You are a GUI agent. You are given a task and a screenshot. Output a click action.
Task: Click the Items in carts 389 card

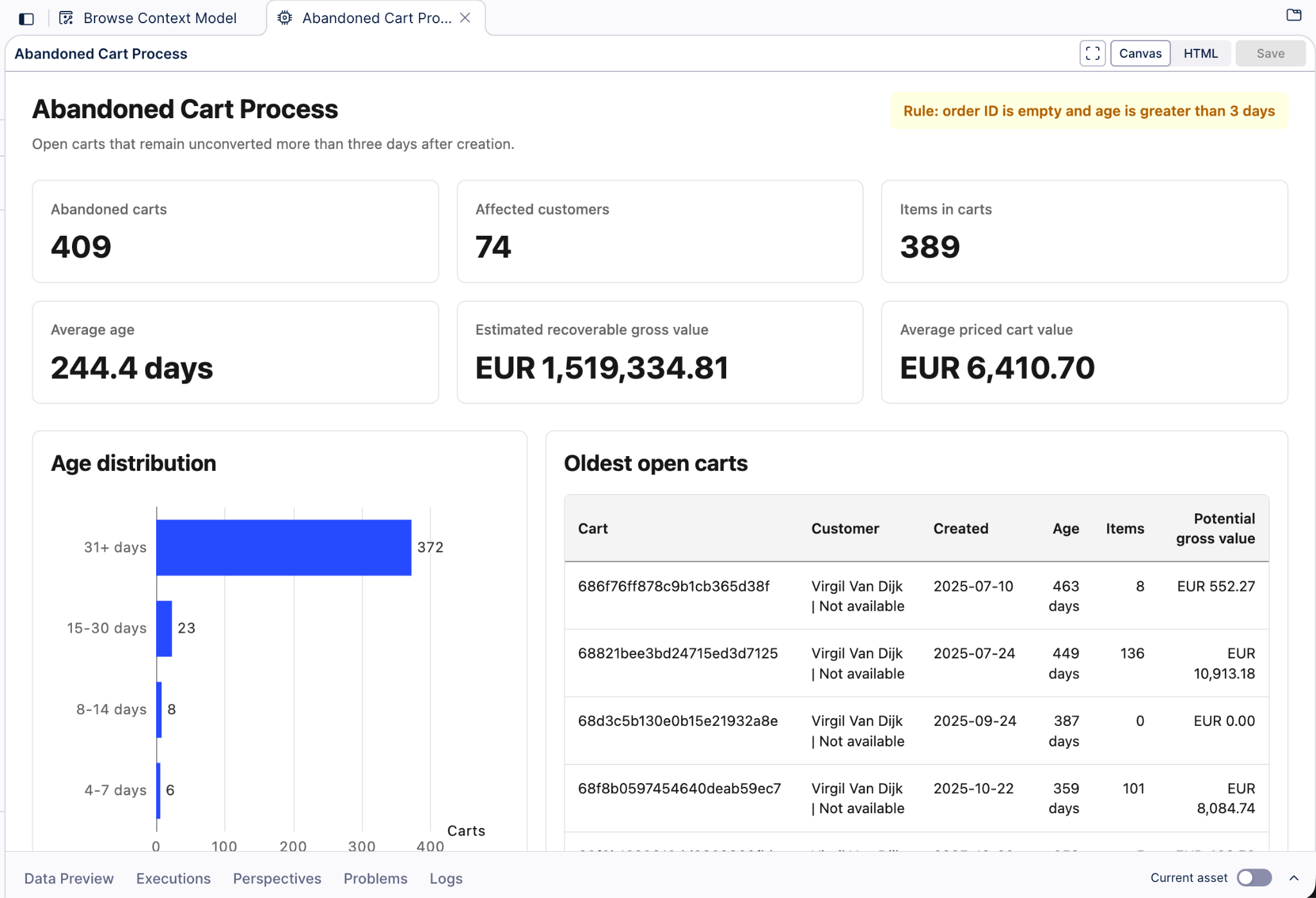[1085, 231]
